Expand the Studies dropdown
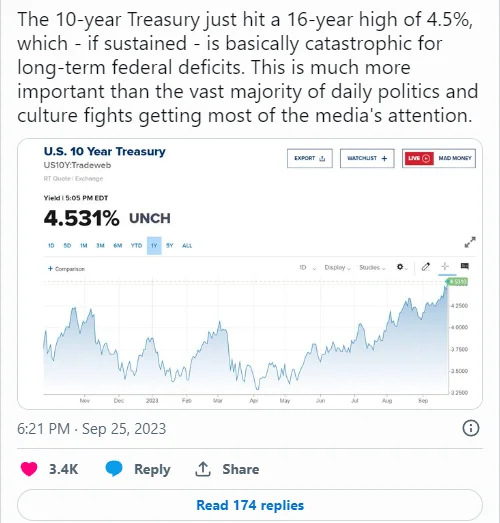The image size is (500, 523). [372, 268]
